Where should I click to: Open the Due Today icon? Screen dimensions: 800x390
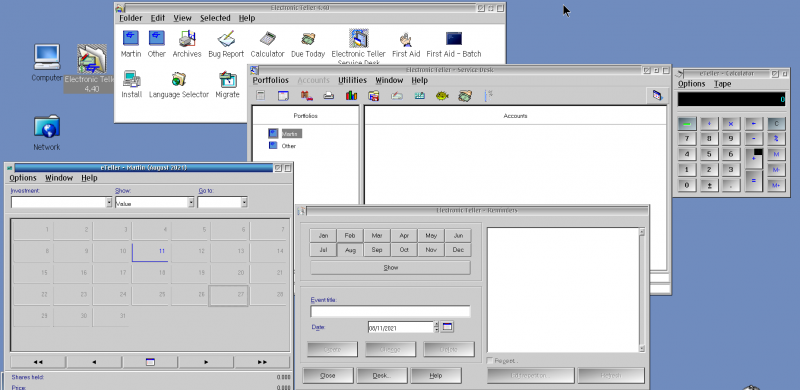click(308, 44)
